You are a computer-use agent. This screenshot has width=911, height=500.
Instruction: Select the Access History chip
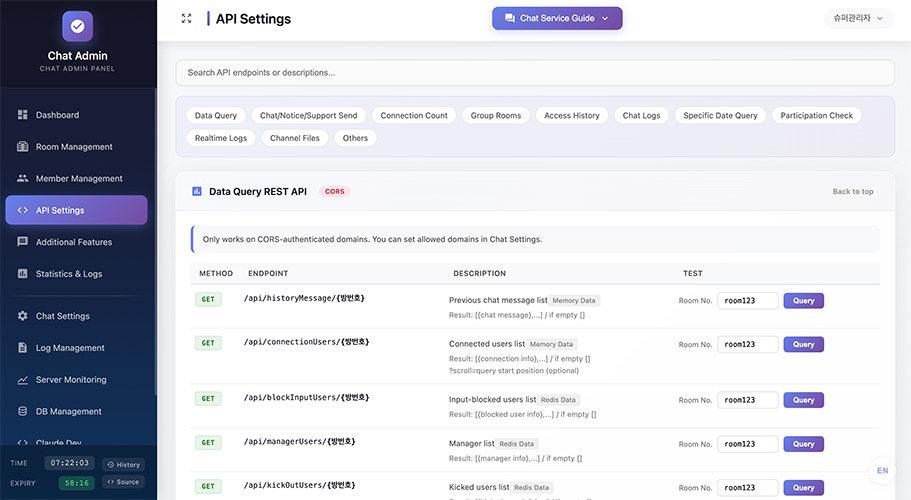click(572, 116)
